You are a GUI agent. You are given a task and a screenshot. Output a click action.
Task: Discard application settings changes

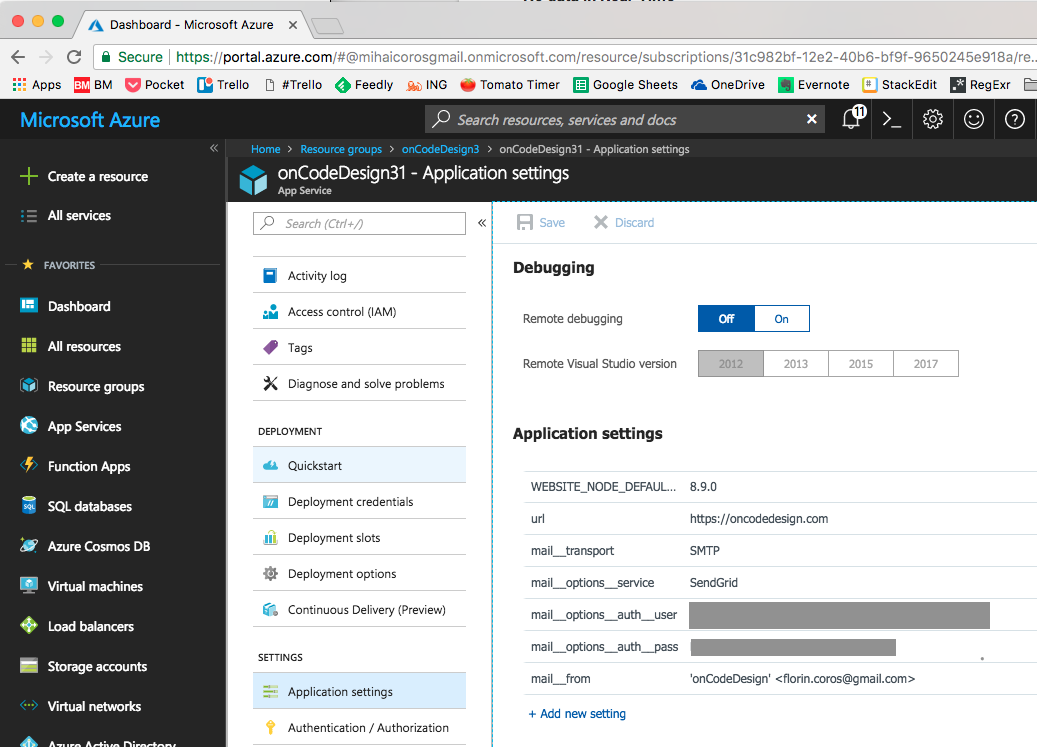point(624,223)
